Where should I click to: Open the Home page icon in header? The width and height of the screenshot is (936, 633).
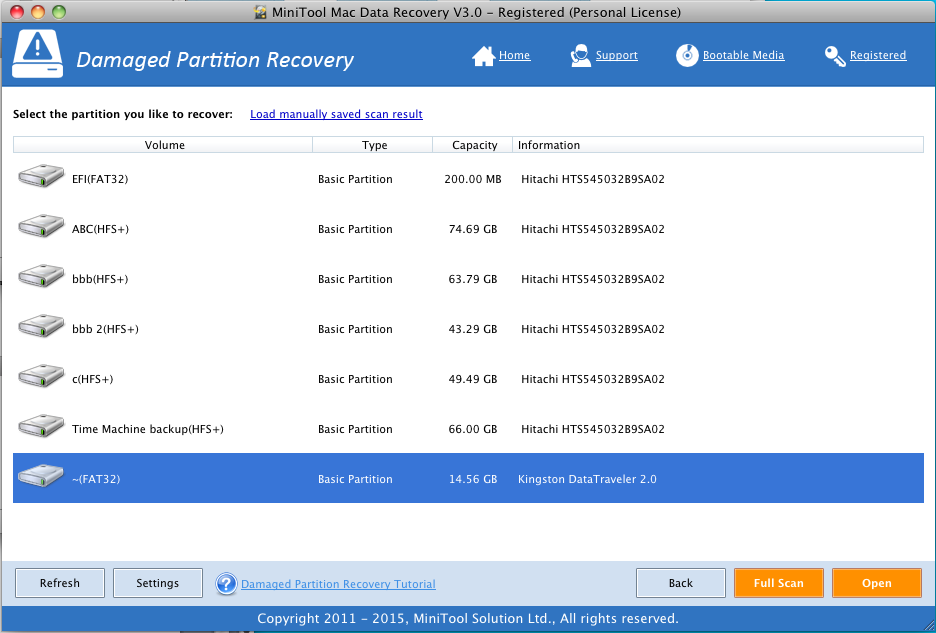pyautogui.click(x=485, y=55)
